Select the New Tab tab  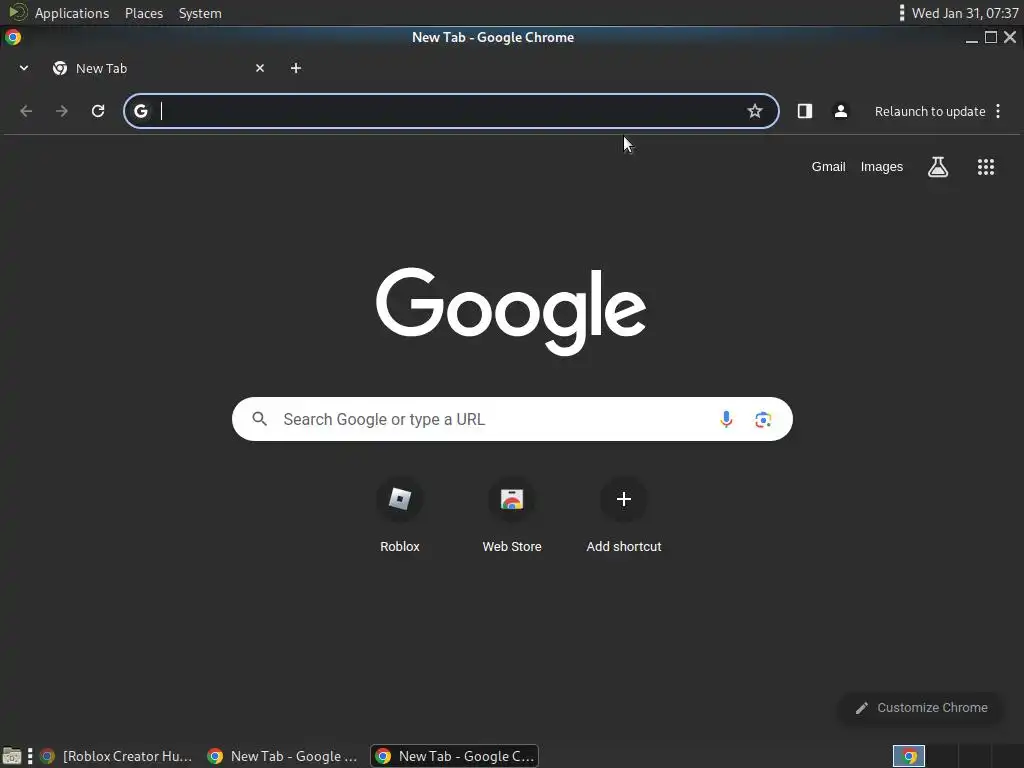point(157,68)
